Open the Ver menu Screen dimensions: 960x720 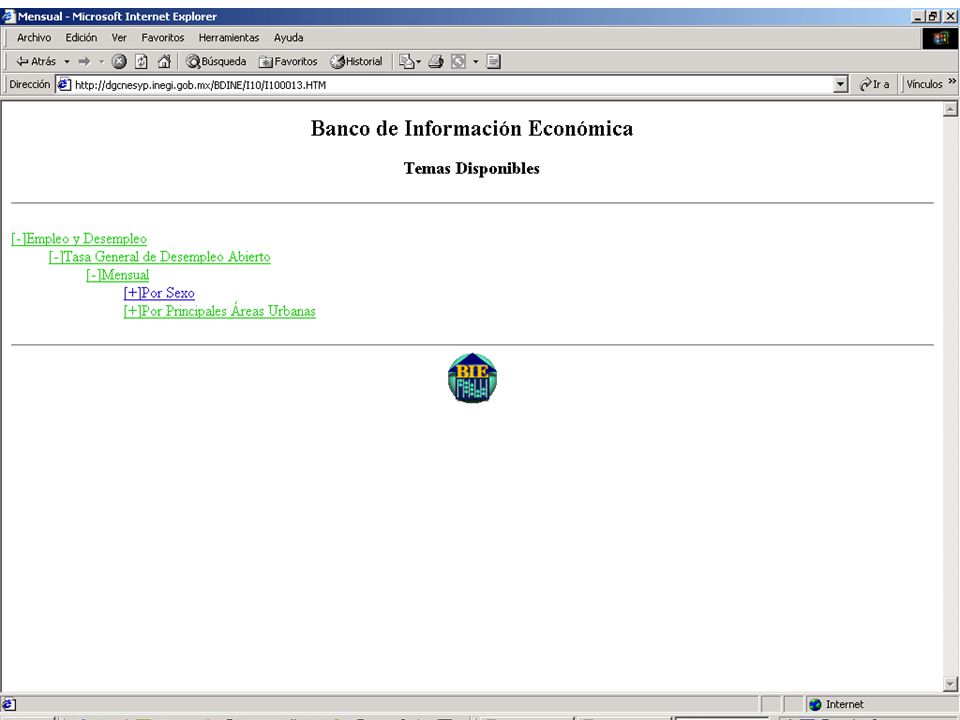(x=119, y=37)
